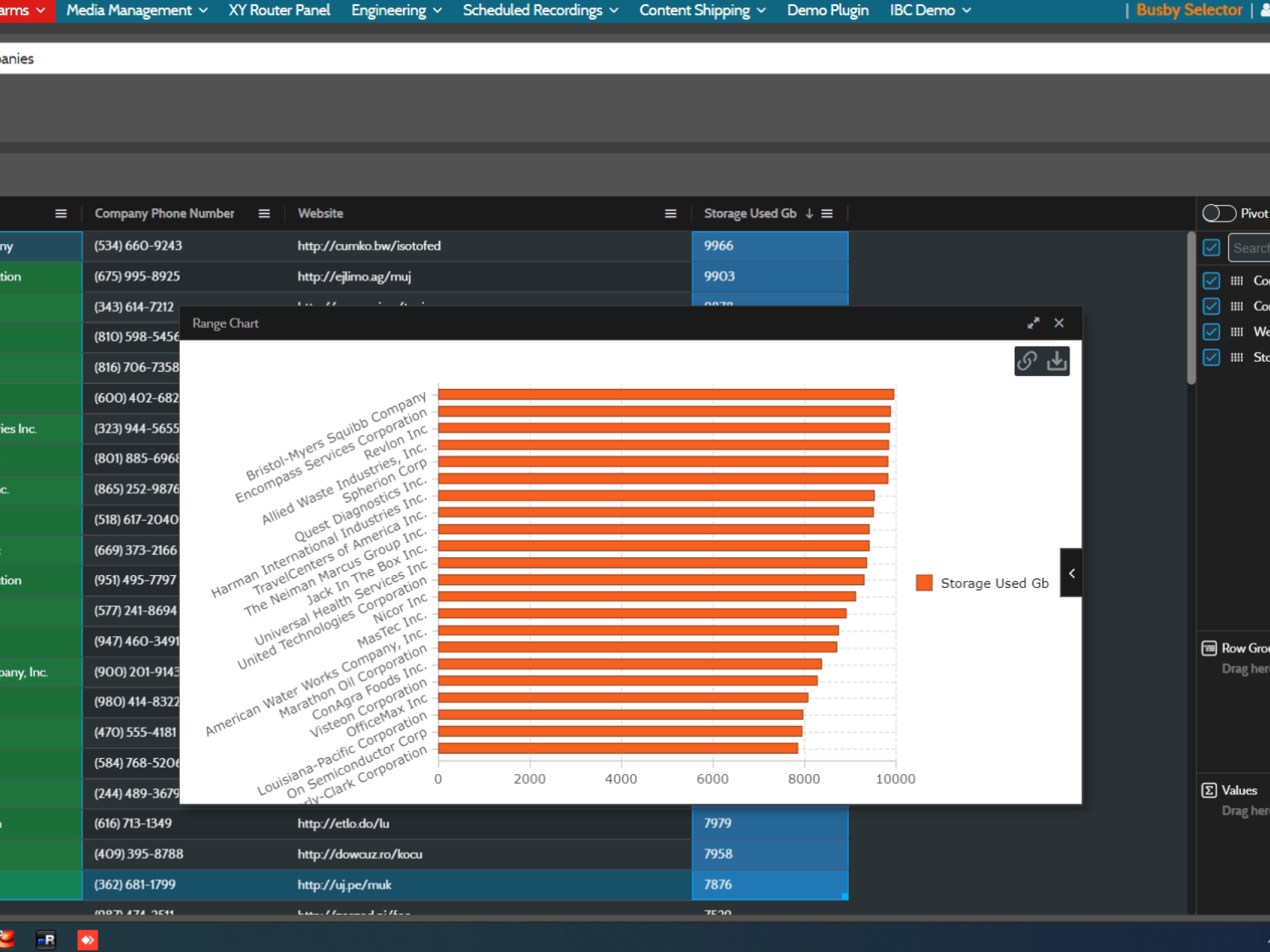
Task: Toggle the select-all columns checkbox
Action: tap(1211, 248)
